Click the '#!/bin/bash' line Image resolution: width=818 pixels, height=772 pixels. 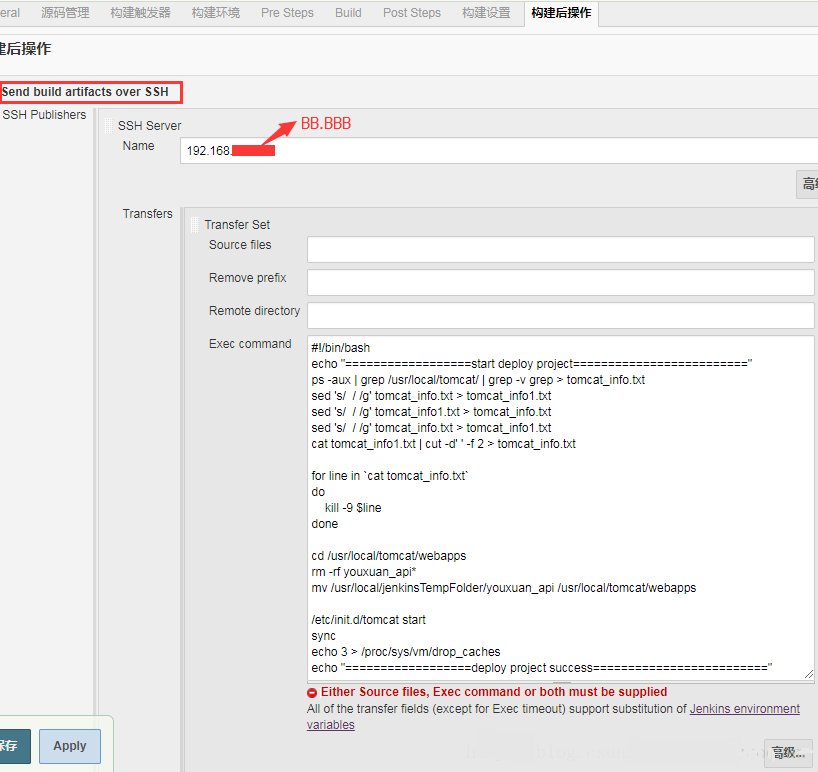341,348
